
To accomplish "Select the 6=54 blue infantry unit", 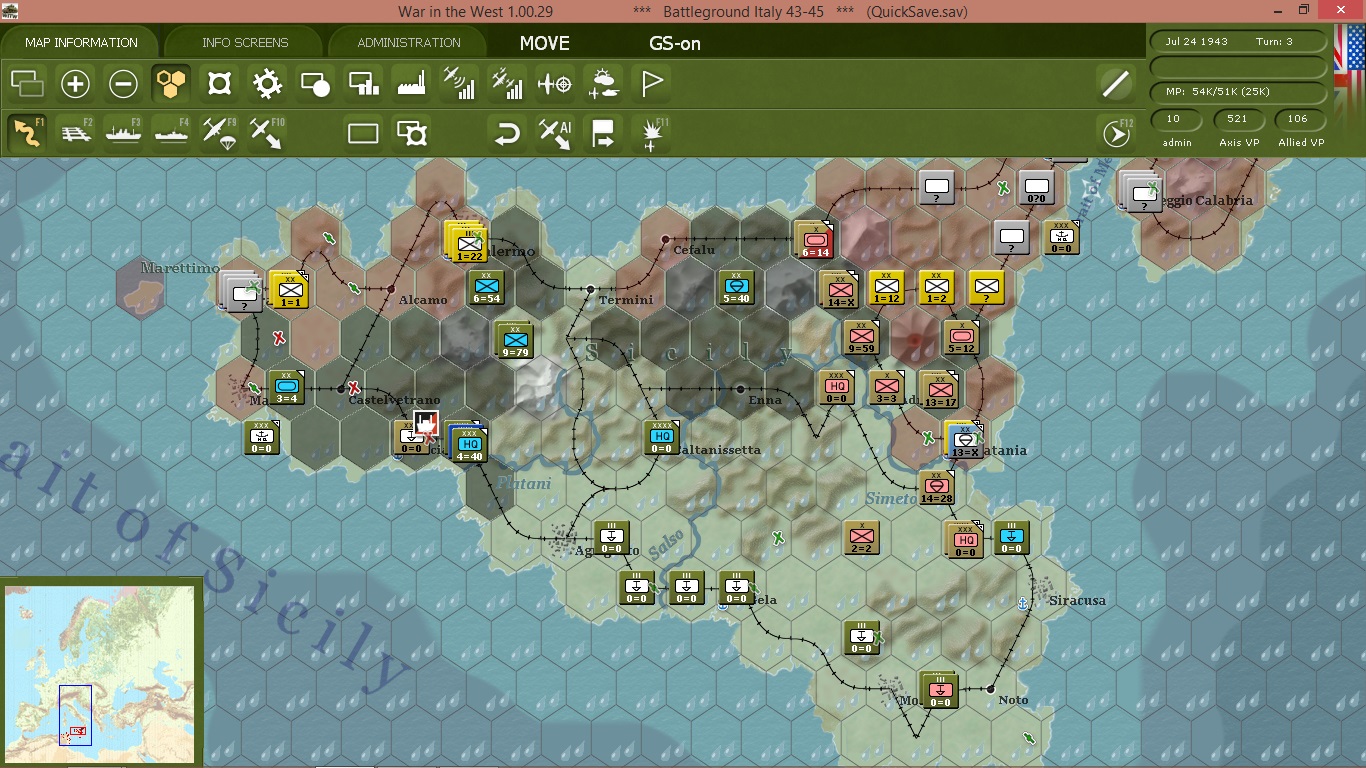I will pyautogui.click(x=487, y=288).
